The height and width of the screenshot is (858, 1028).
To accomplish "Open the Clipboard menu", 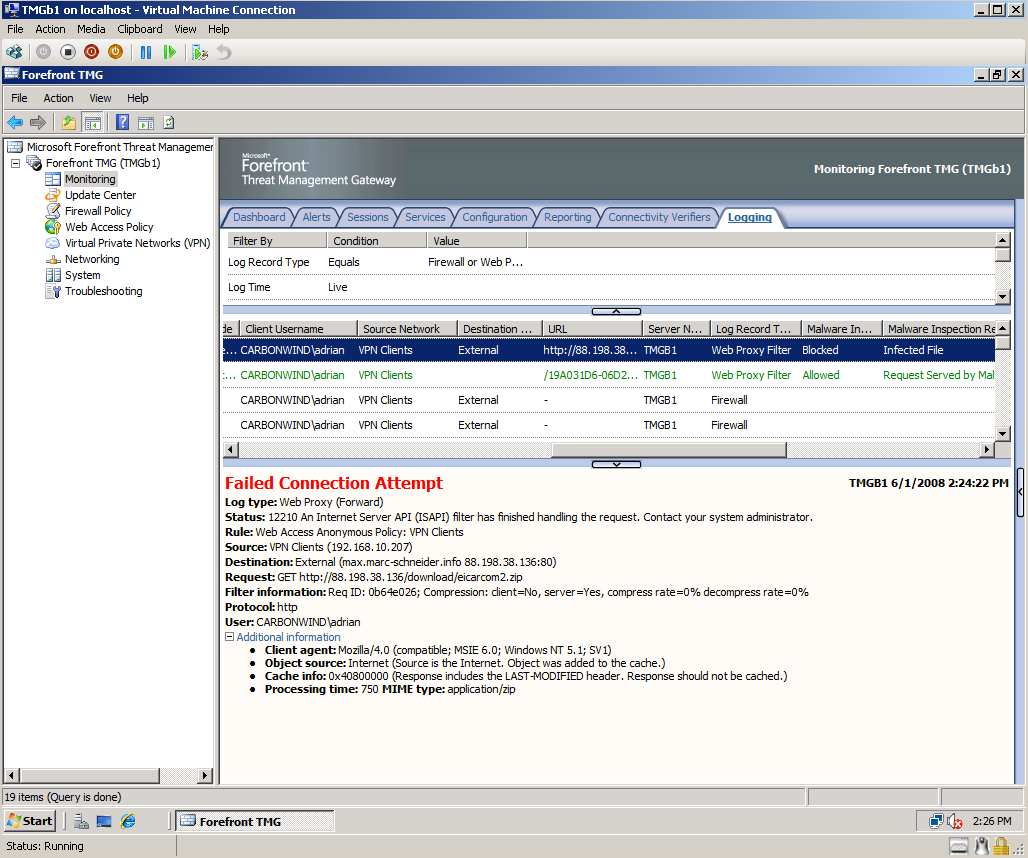I will [x=140, y=29].
